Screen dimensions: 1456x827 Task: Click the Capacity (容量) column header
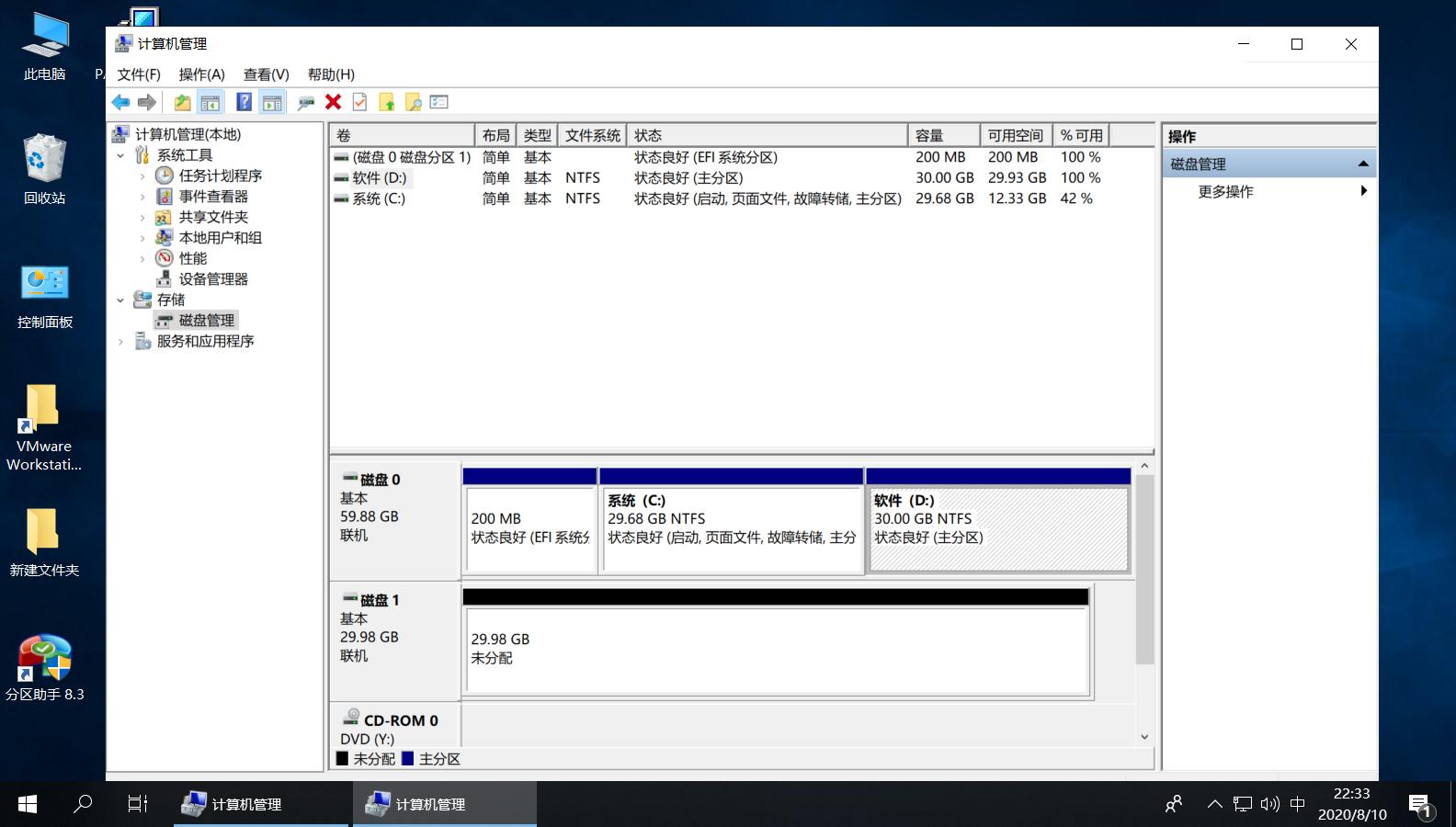(943, 135)
